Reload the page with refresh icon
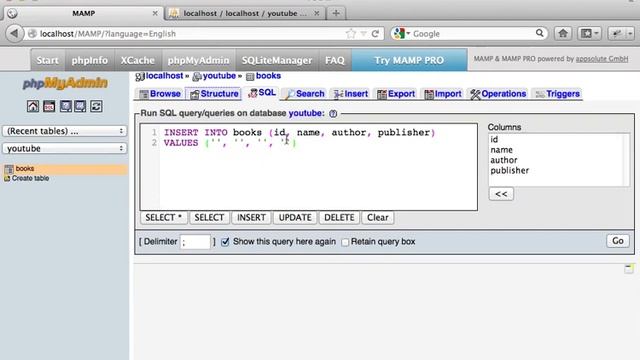 376,33
